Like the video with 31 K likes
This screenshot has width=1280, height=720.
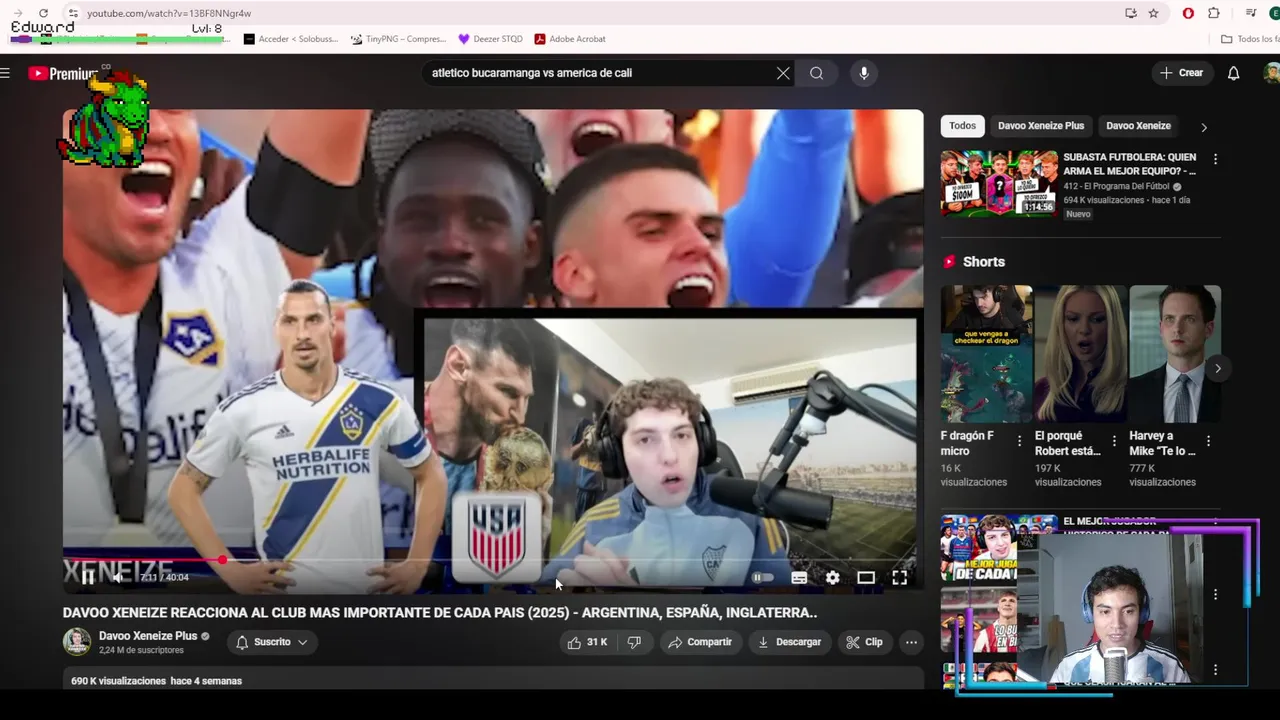(x=587, y=642)
